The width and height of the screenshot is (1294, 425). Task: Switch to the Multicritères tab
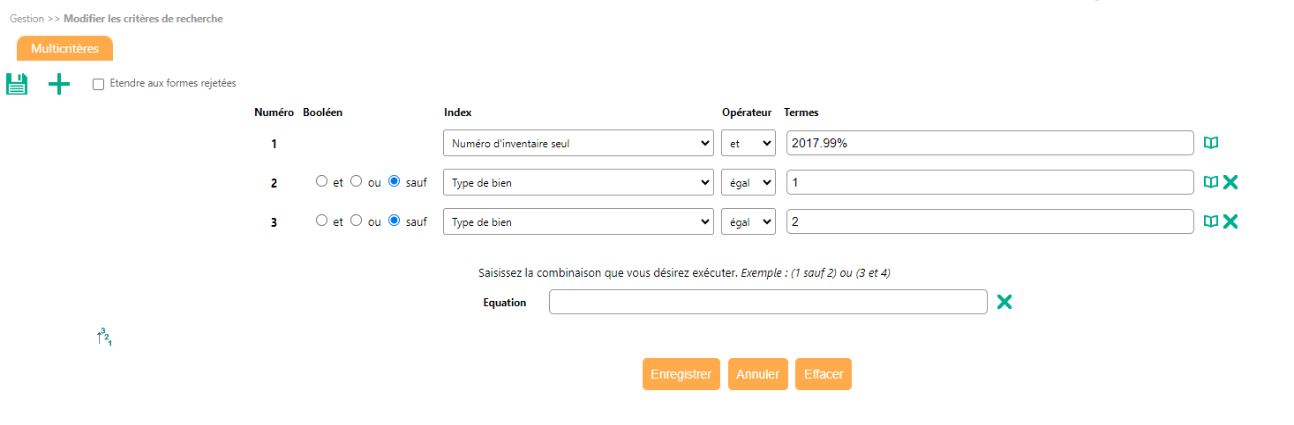[65, 48]
